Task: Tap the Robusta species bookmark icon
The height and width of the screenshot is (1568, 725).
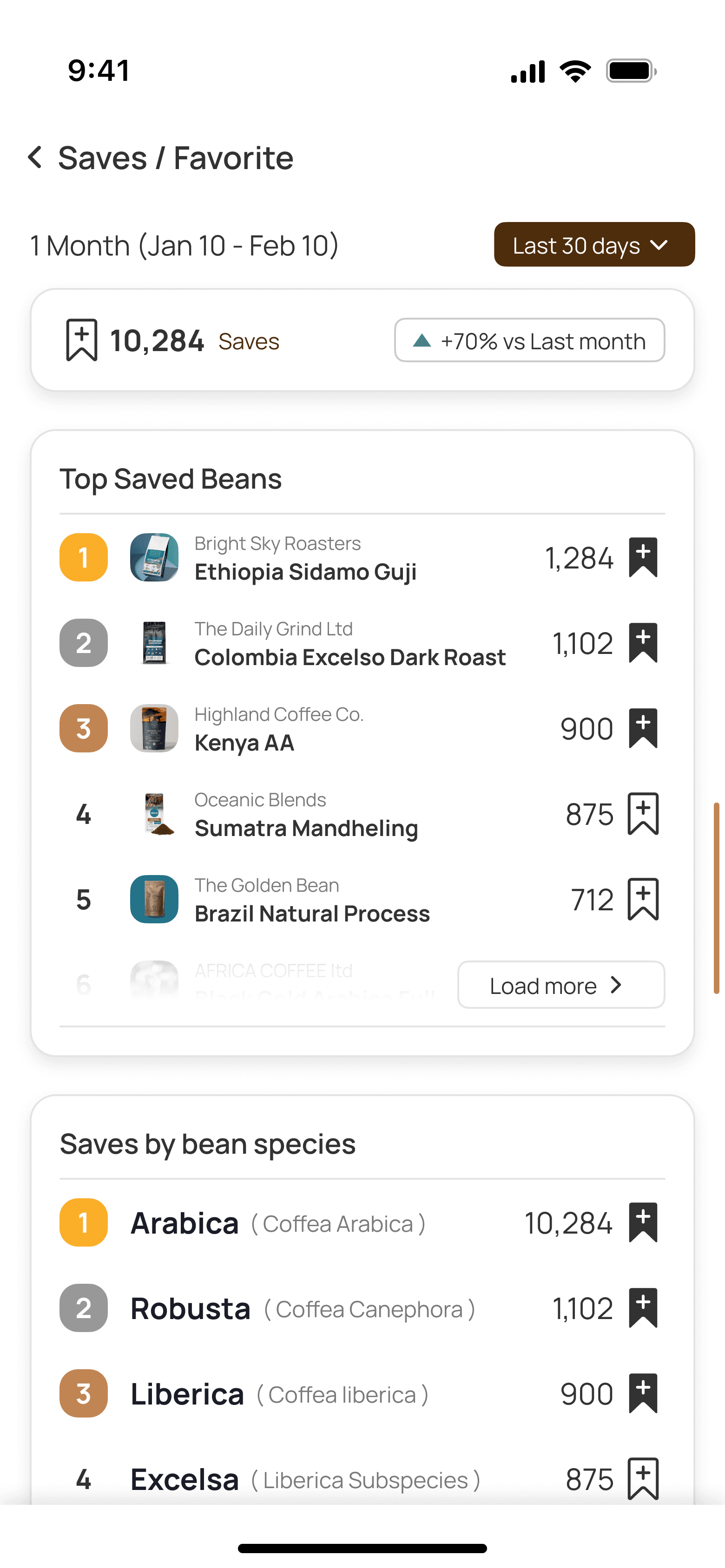Action: tap(643, 1308)
